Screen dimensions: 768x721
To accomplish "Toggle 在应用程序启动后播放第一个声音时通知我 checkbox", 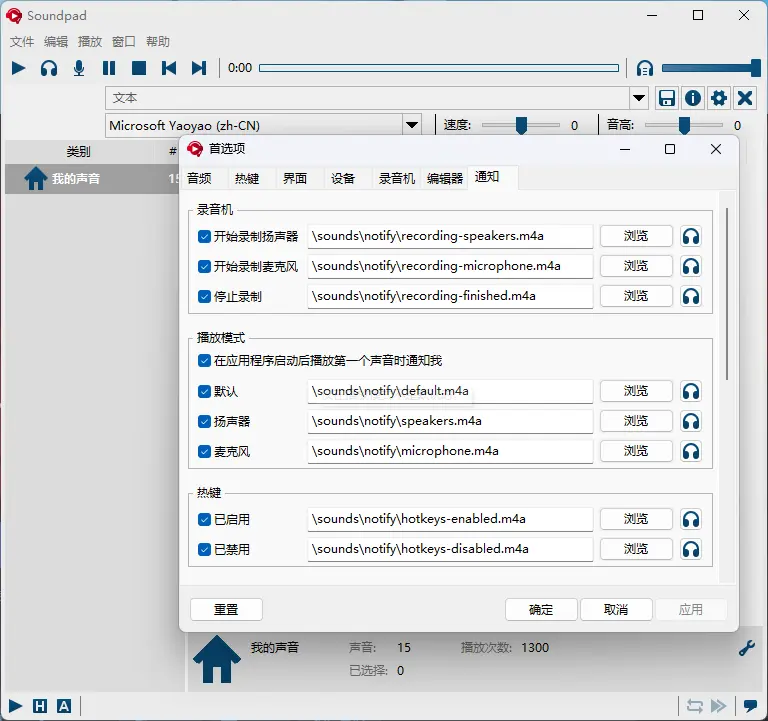I will (x=204, y=361).
